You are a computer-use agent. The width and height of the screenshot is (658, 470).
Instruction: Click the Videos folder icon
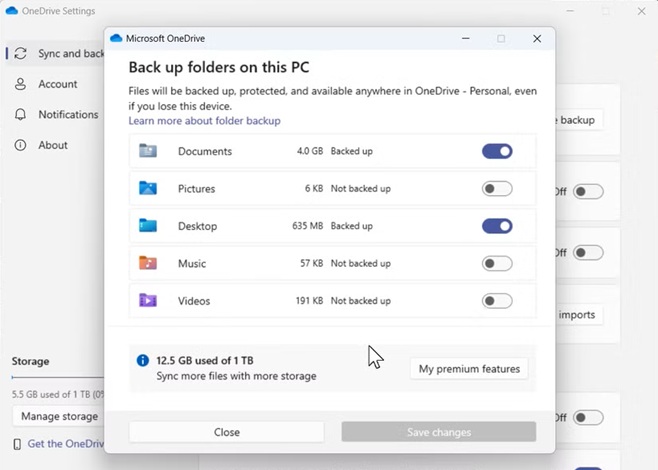148,300
